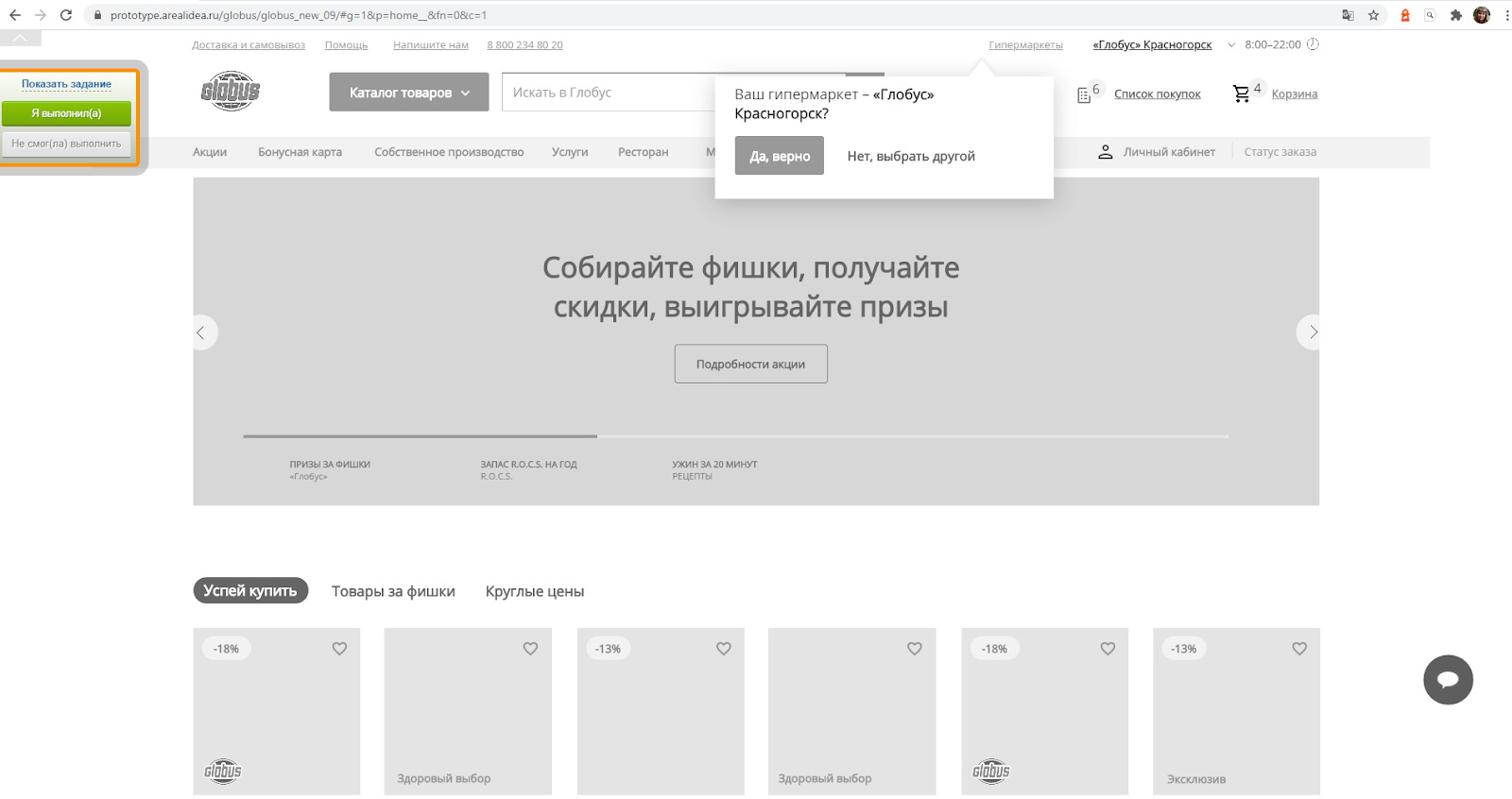Open the Помощь link
This screenshot has width=1512, height=799.
(x=346, y=45)
